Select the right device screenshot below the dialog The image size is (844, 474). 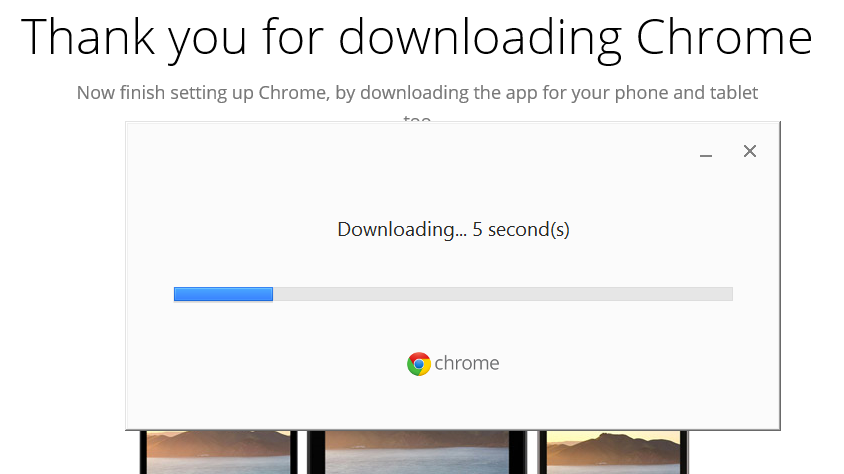[612, 452]
